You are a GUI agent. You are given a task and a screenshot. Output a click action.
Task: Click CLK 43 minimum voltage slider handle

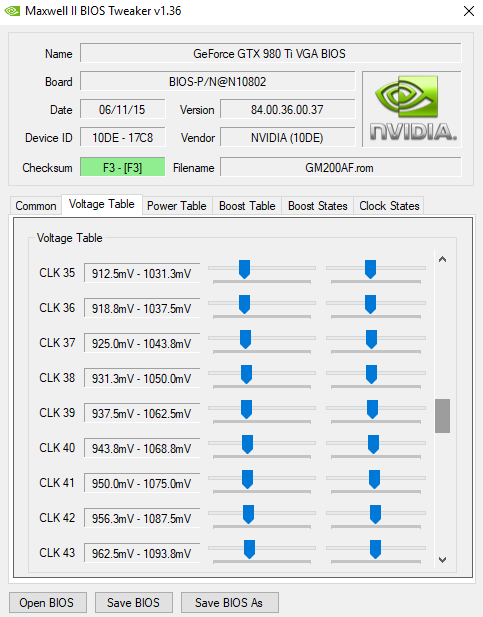pyautogui.click(x=249, y=549)
